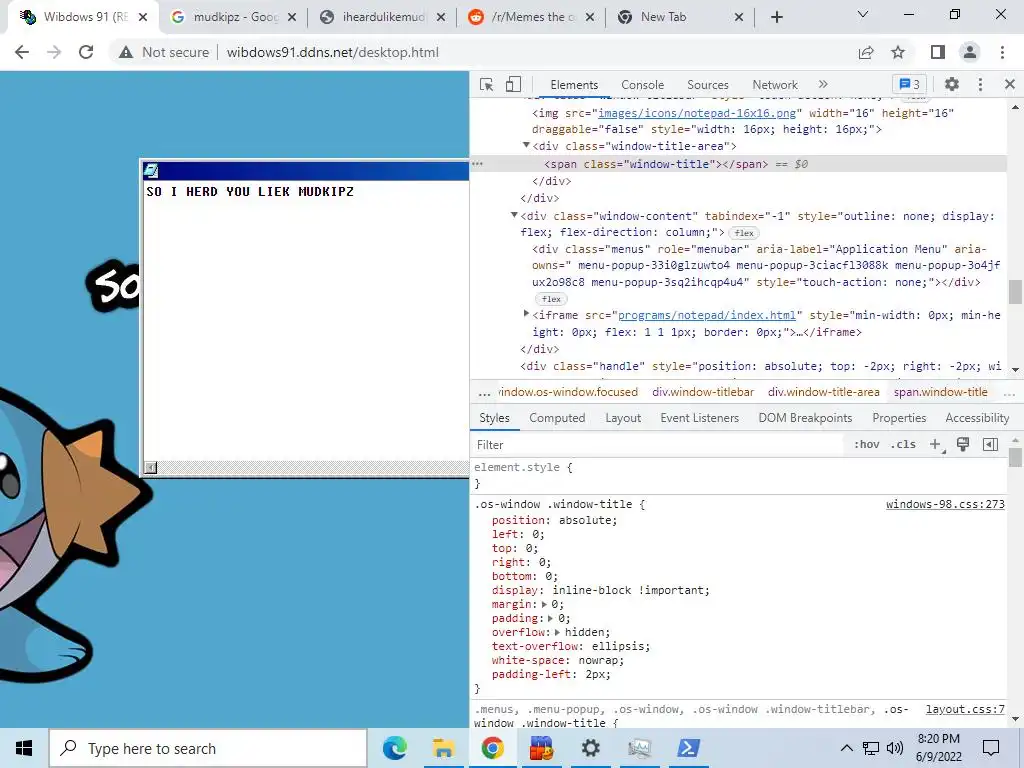
Task: Switch to Network tab
Action: tap(775, 85)
